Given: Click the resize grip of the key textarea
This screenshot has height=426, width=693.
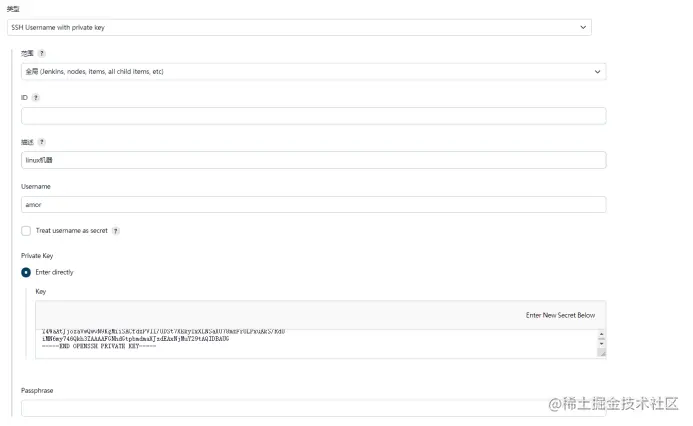Looking at the screenshot, I should coord(602,352).
